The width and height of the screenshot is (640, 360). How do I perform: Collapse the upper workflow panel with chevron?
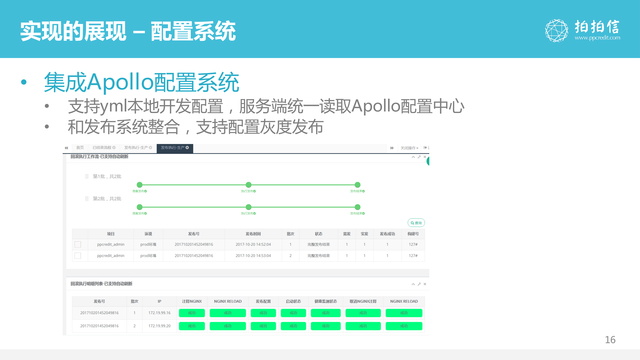click(413, 157)
